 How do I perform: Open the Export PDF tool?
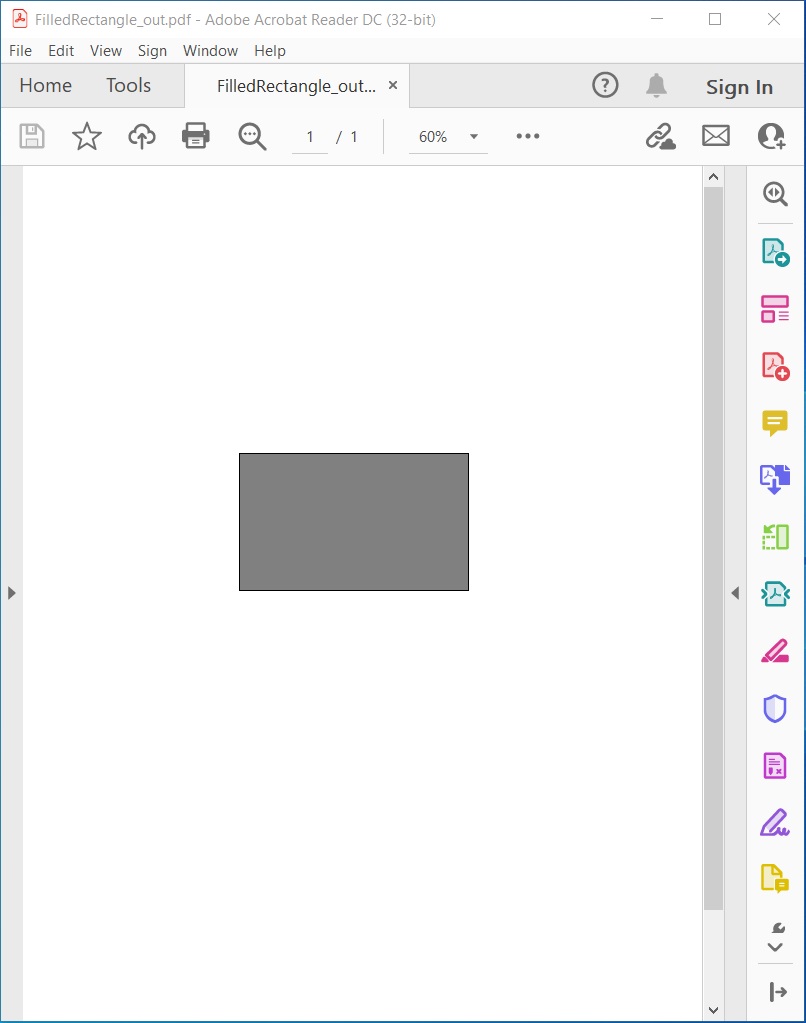pyautogui.click(x=775, y=252)
